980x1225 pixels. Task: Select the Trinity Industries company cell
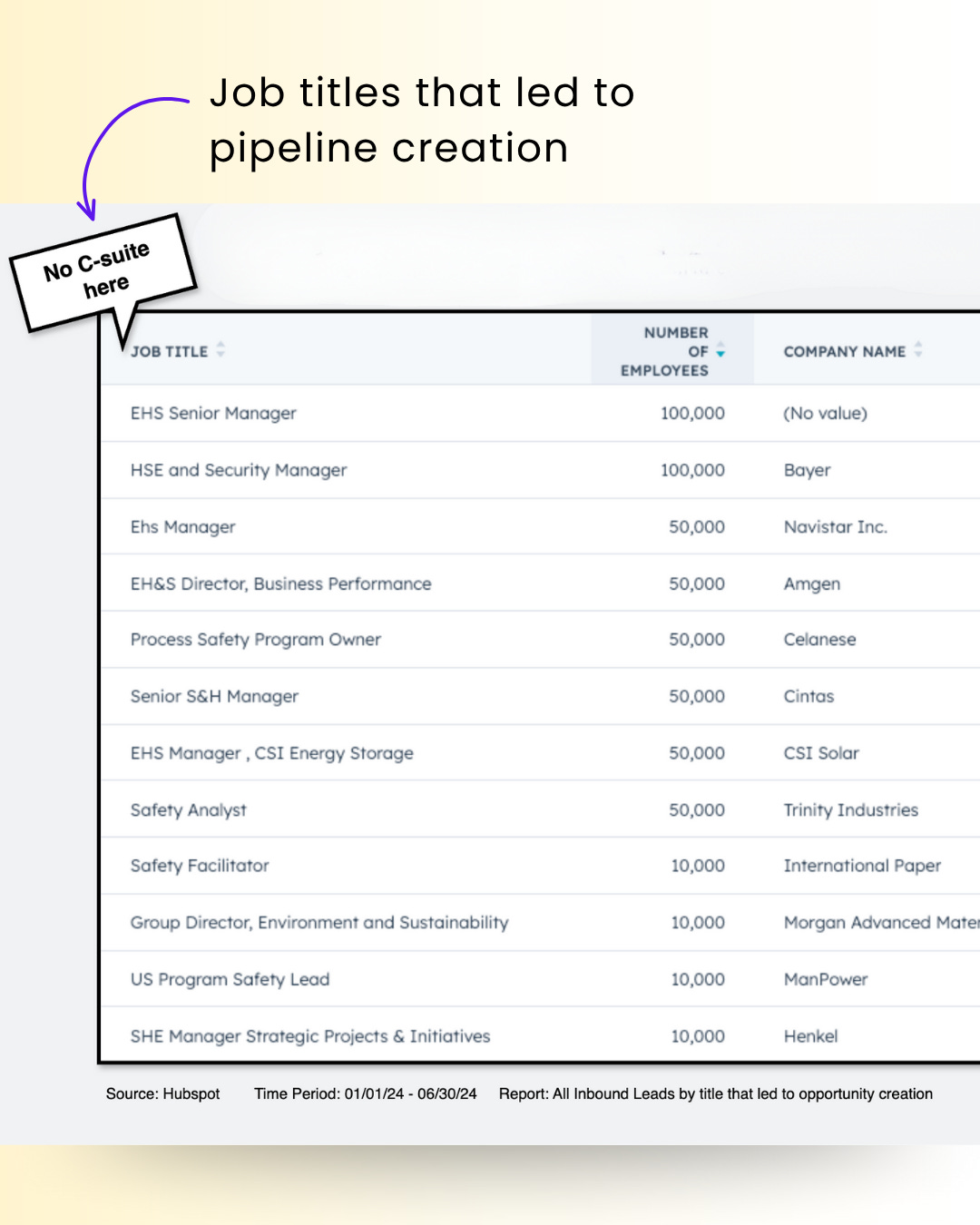(x=851, y=810)
